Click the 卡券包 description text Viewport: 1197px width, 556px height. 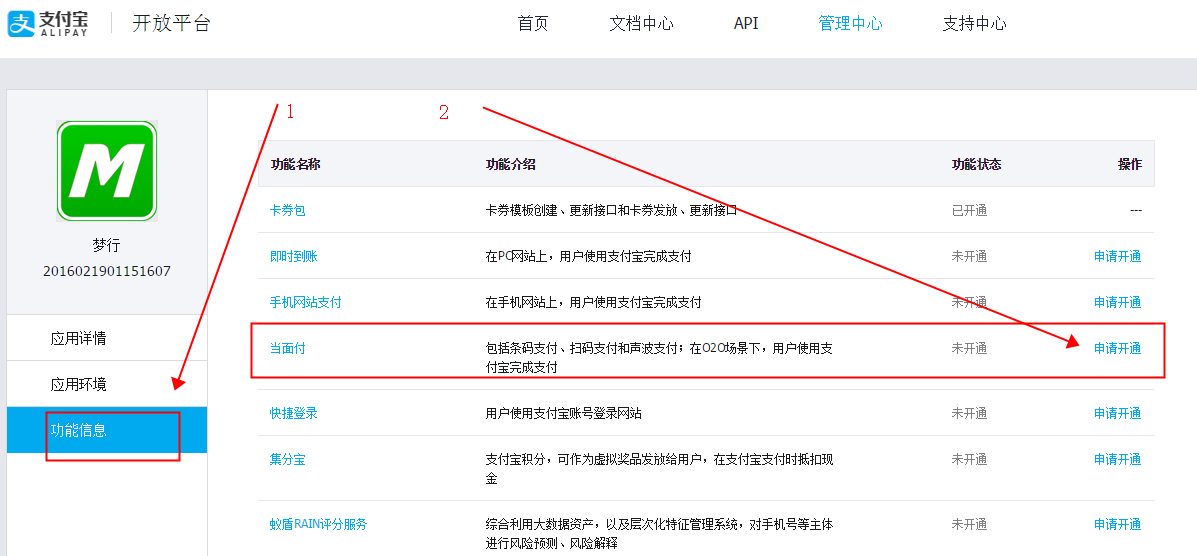click(611, 211)
